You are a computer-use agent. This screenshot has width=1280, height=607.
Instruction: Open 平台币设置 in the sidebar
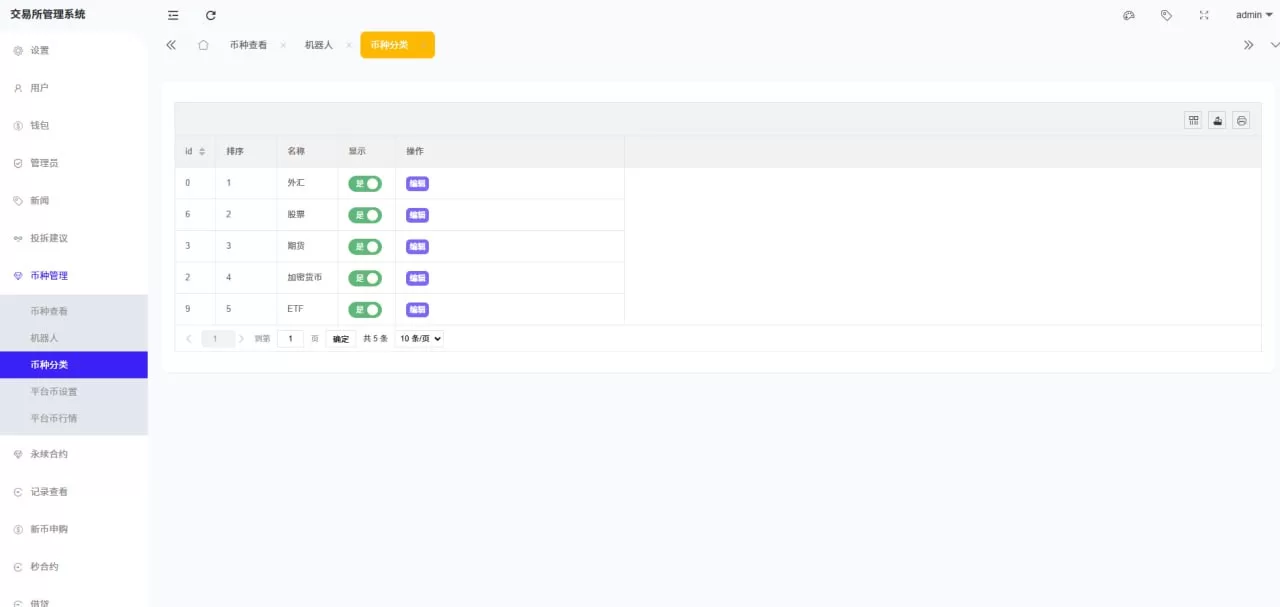coord(54,391)
